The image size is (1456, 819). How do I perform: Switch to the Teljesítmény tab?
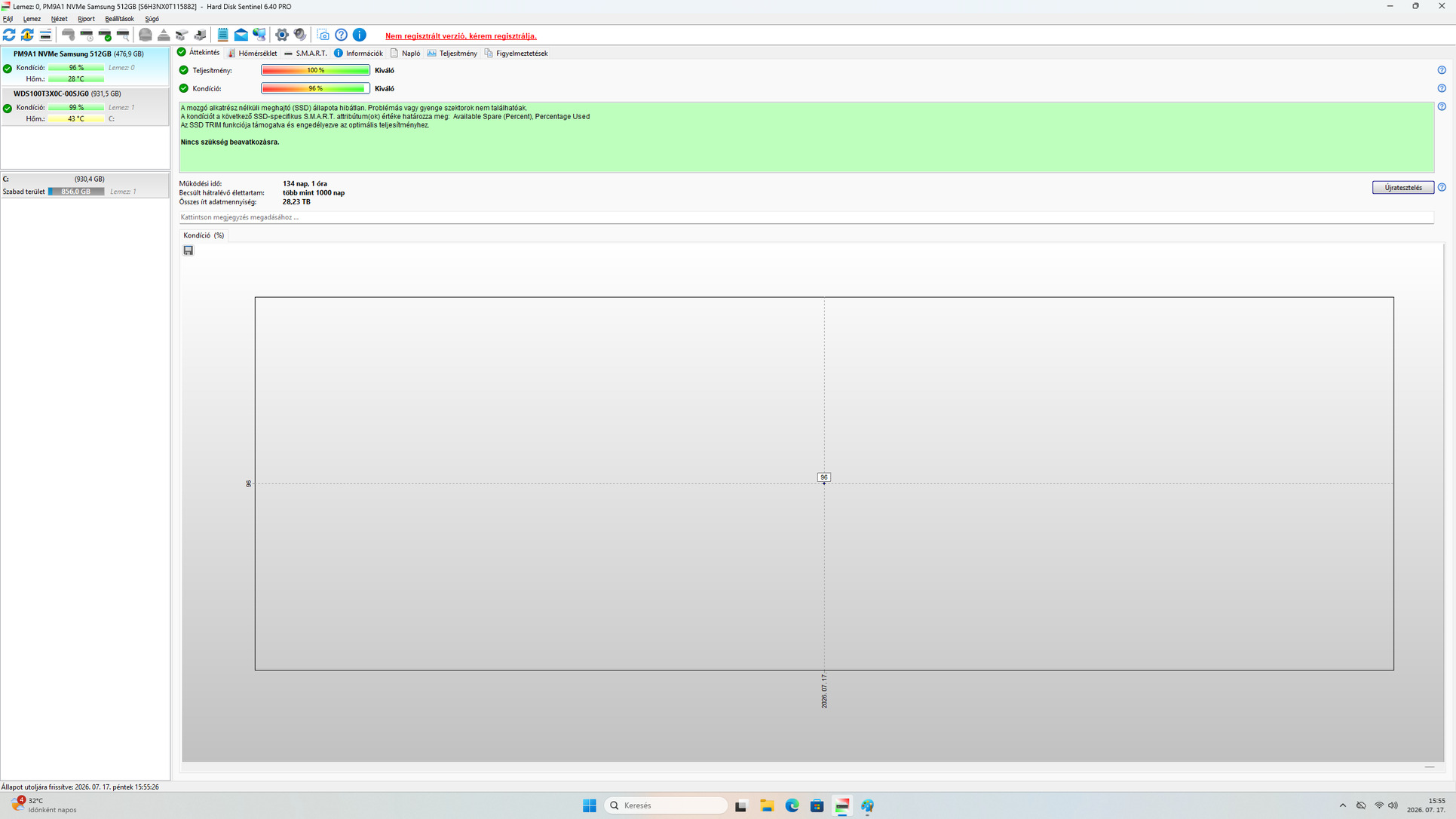tap(452, 54)
